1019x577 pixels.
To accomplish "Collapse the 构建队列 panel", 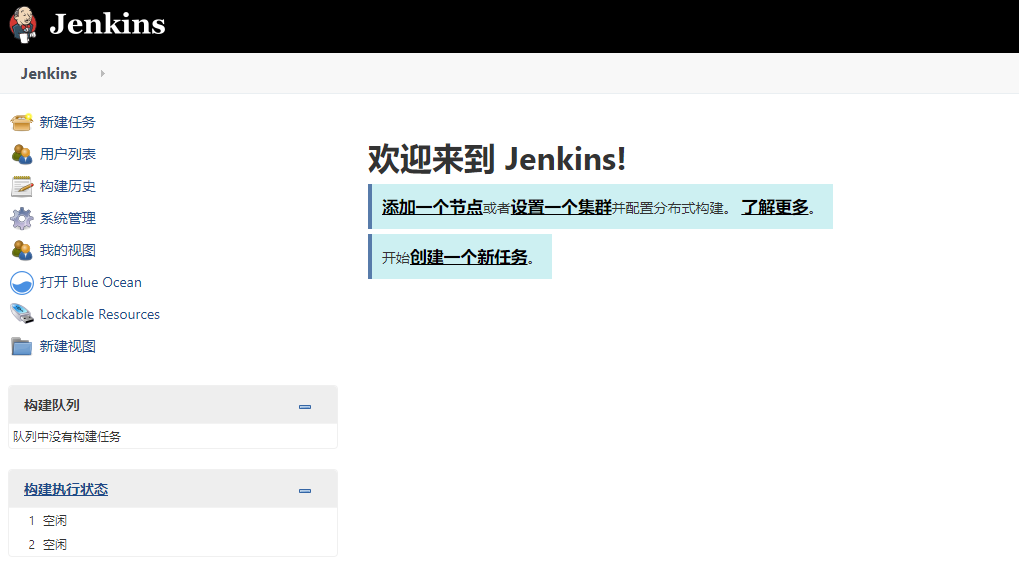I will pos(305,407).
